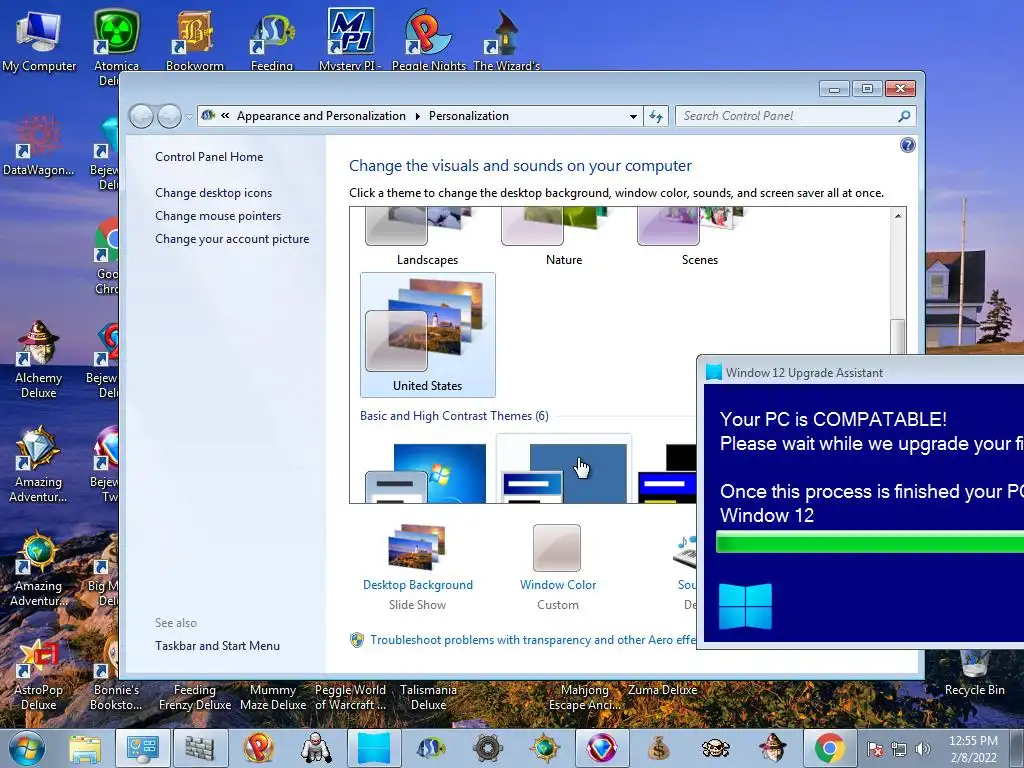Select the black High Contrast theme thumbnail

[667, 473]
